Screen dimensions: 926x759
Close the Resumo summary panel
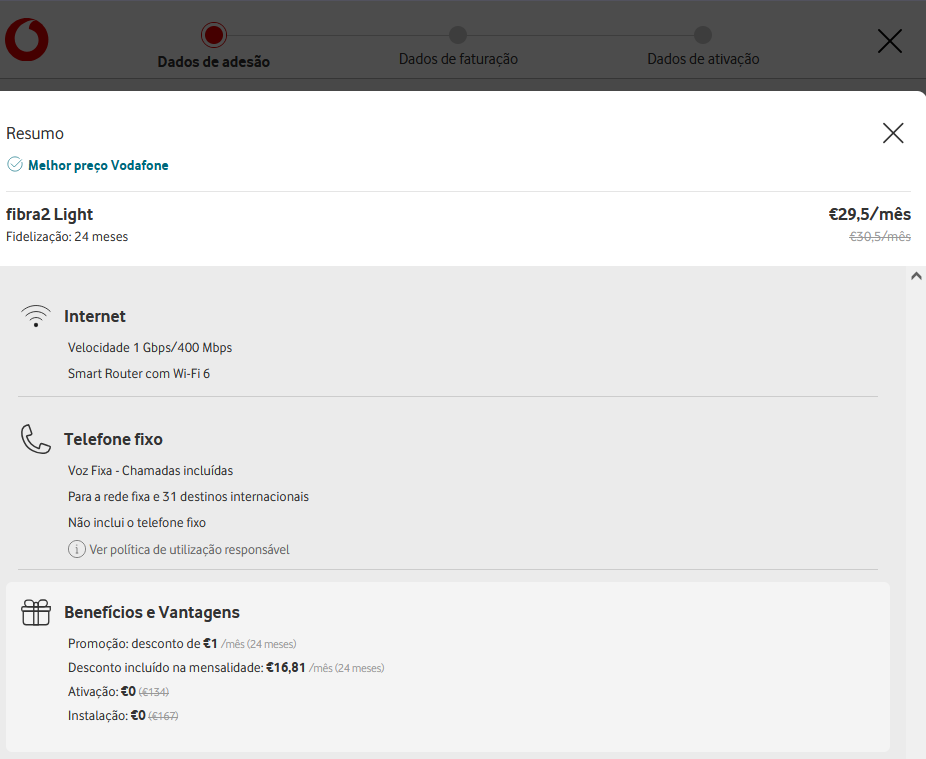[x=893, y=133]
